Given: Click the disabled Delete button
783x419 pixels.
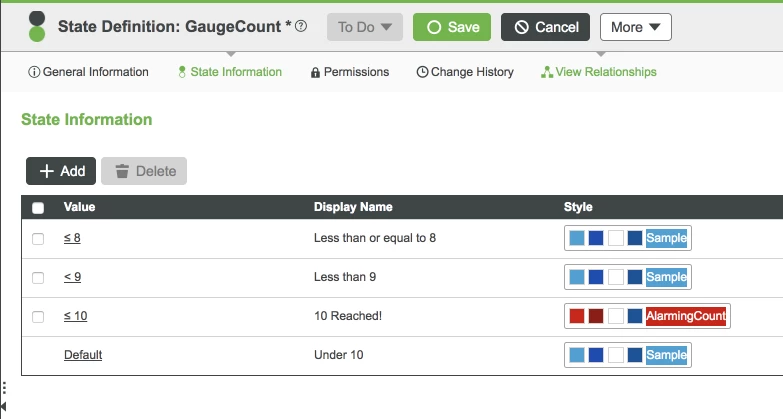Looking at the screenshot, I should click(x=144, y=171).
